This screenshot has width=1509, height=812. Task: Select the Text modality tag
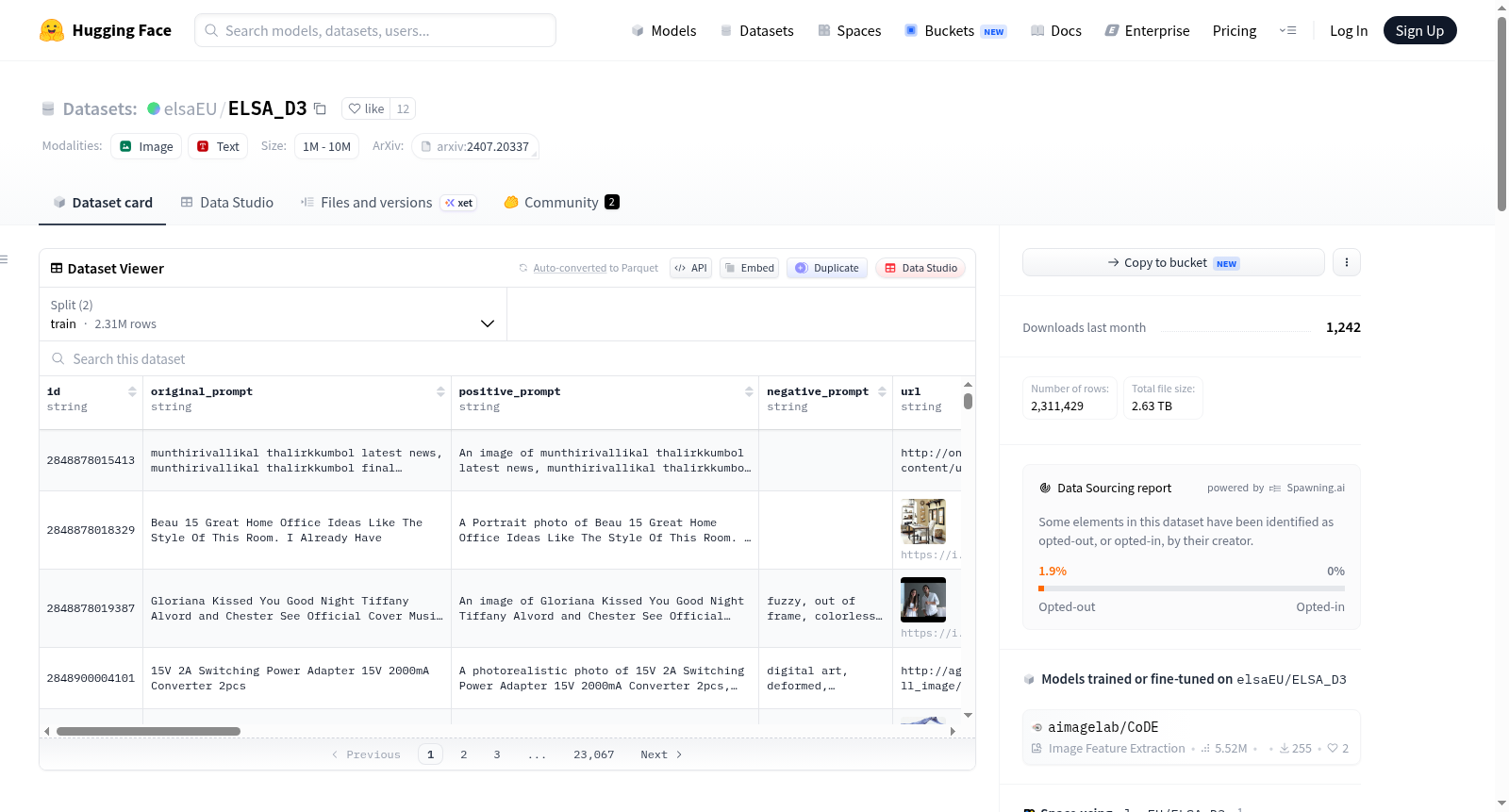click(x=218, y=146)
